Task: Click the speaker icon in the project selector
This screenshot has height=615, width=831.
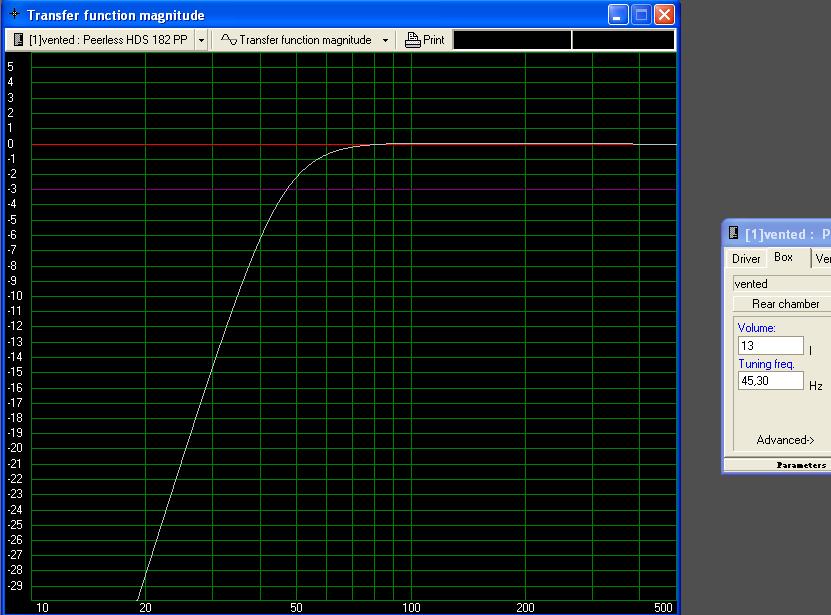Action: (18, 40)
